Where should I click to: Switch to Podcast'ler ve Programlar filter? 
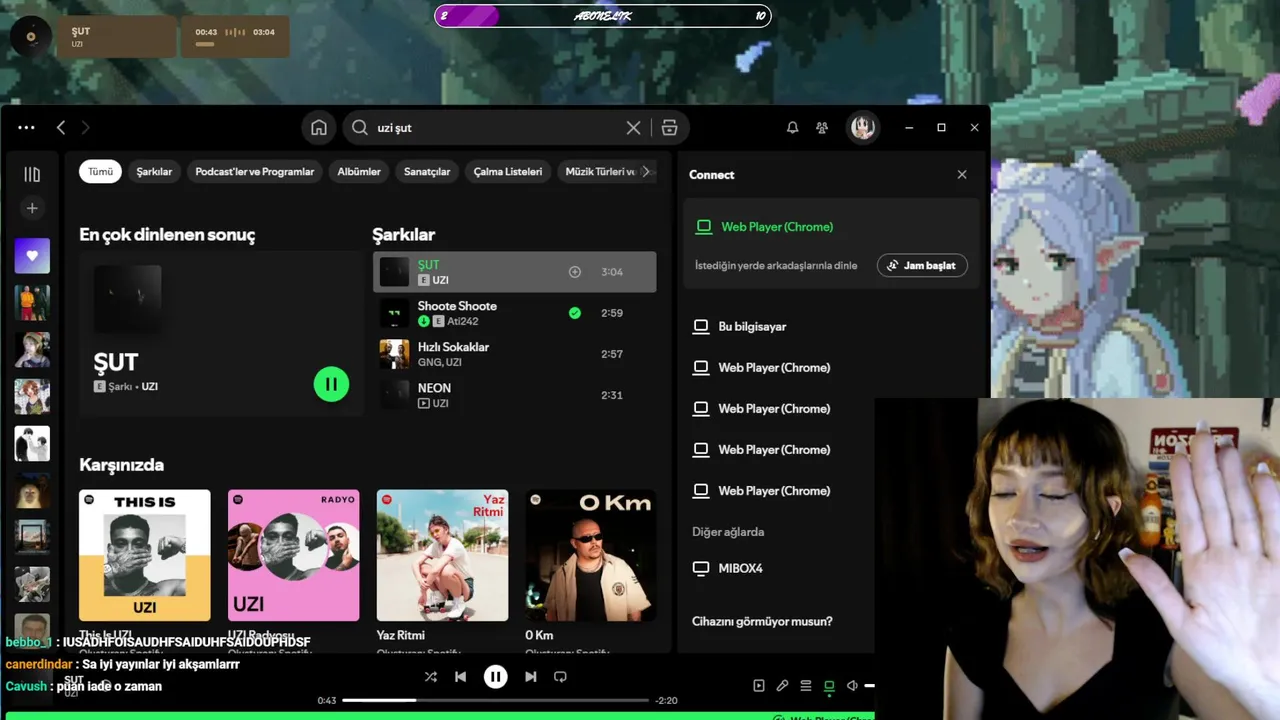(254, 172)
